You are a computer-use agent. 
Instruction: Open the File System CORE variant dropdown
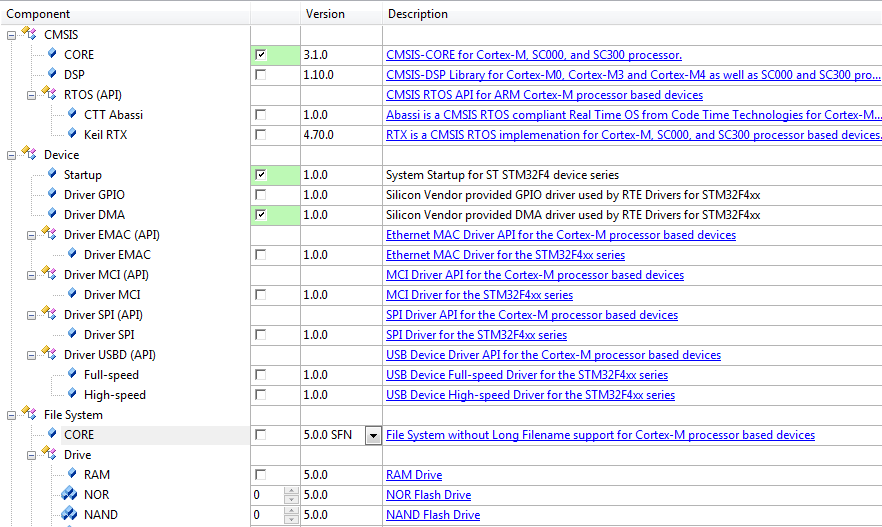coord(373,435)
